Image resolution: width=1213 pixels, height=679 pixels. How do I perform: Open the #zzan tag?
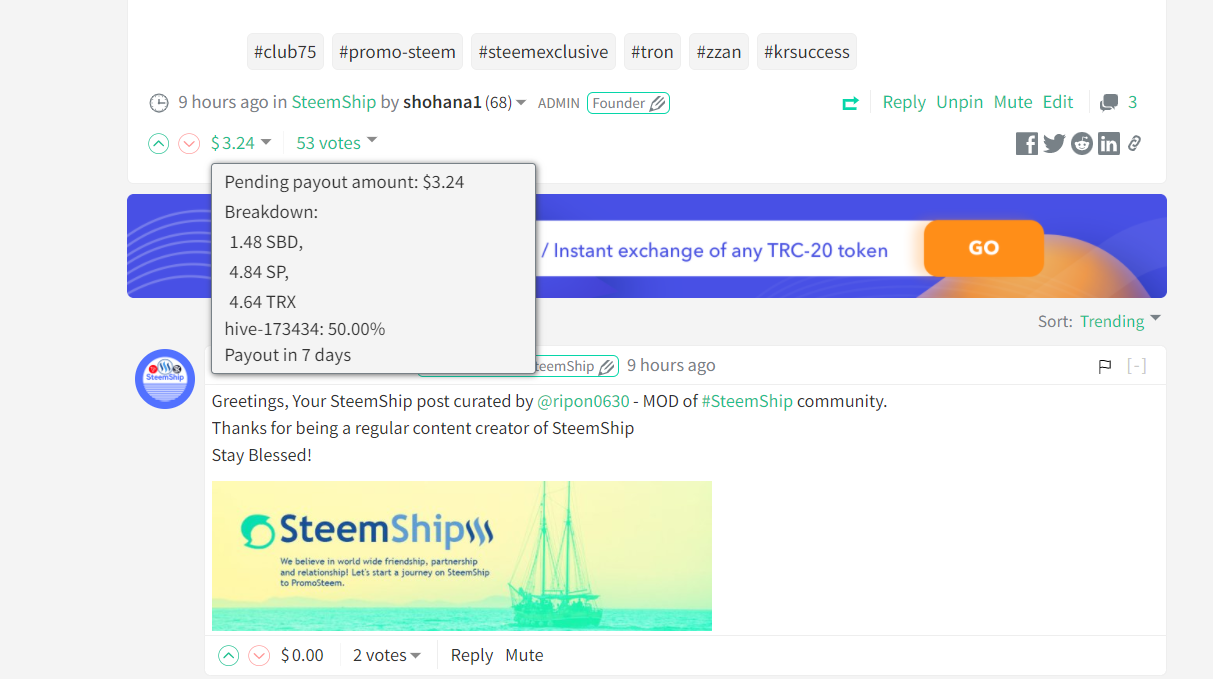[719, 52]
